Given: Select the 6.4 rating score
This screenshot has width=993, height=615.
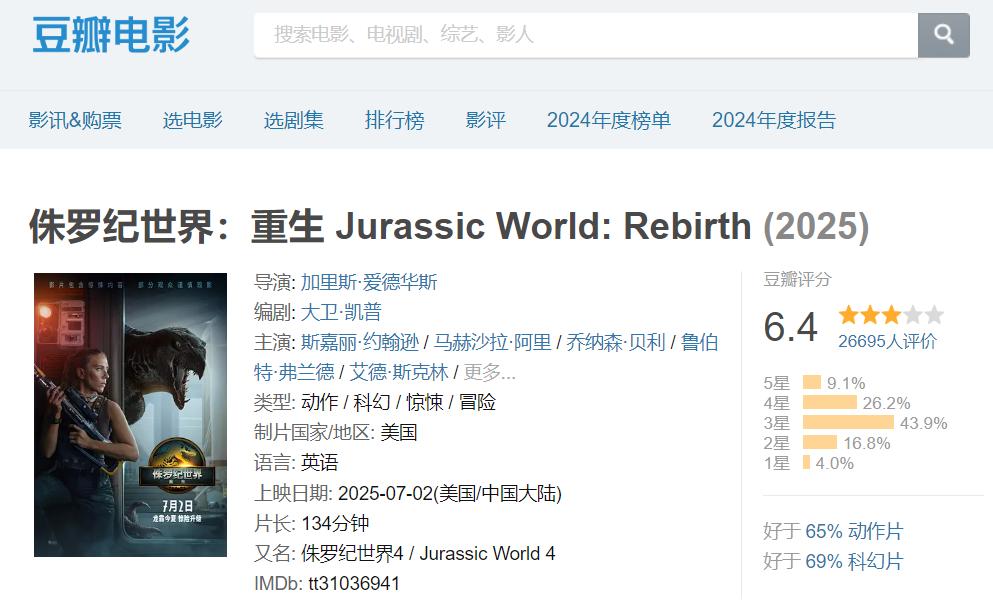Looking at the screenshot, I should click(x=790, y=327).
